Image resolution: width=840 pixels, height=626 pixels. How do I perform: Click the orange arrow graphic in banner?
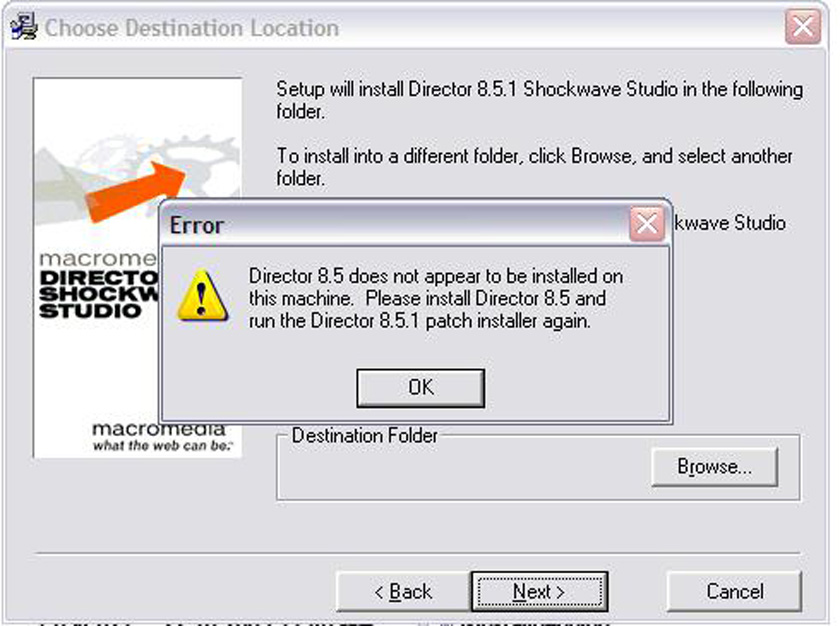136,192
